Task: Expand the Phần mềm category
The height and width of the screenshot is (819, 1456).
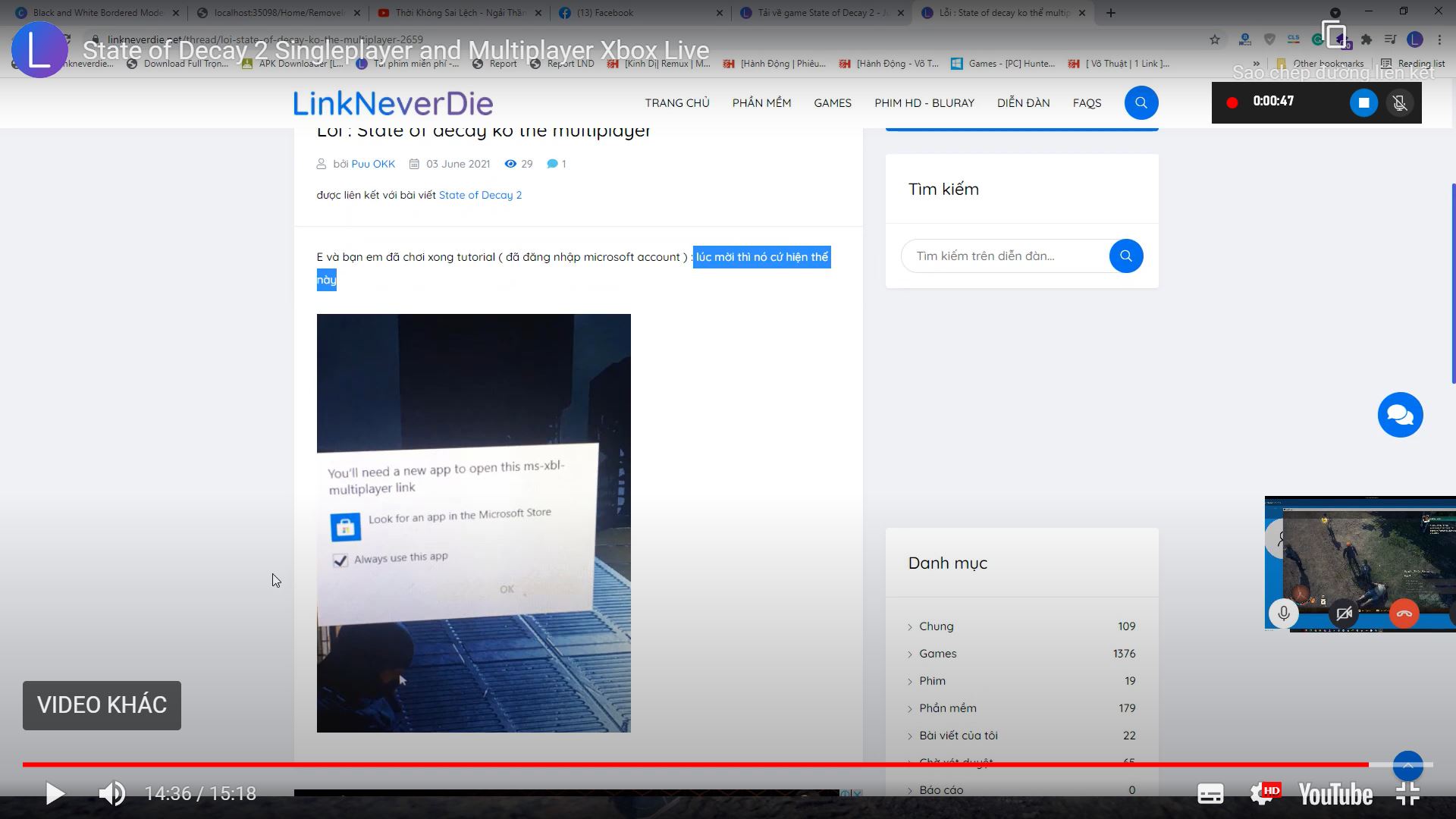Action: (947, 708)
